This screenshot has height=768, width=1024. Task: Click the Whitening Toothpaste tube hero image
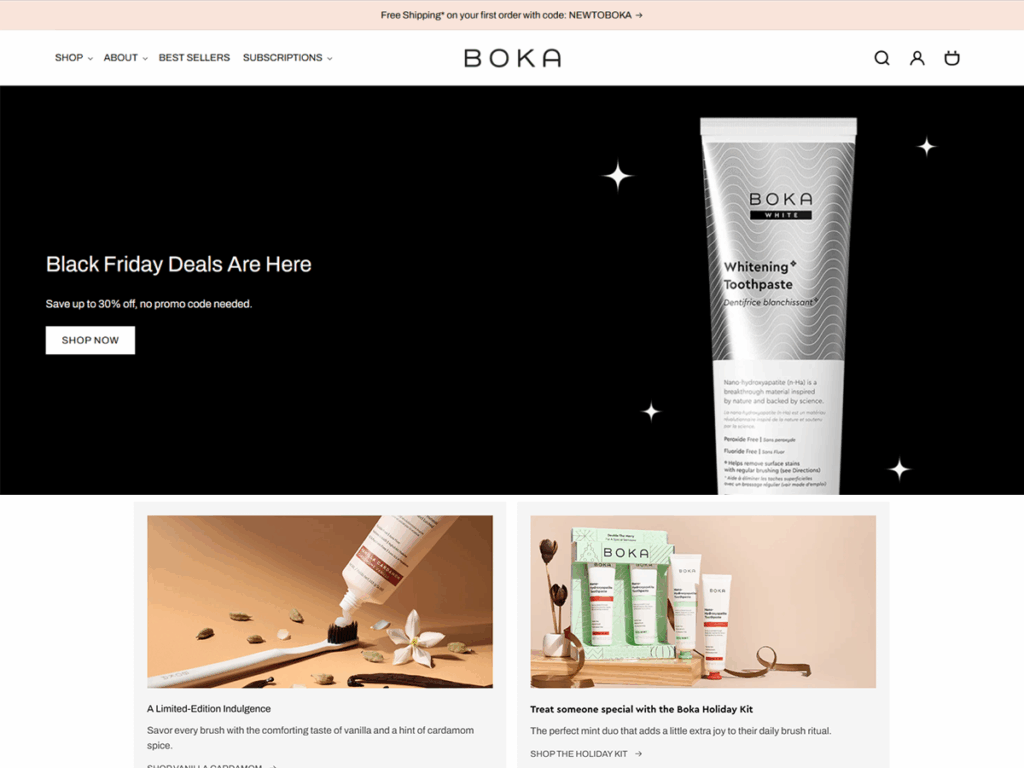pos(778,306)
